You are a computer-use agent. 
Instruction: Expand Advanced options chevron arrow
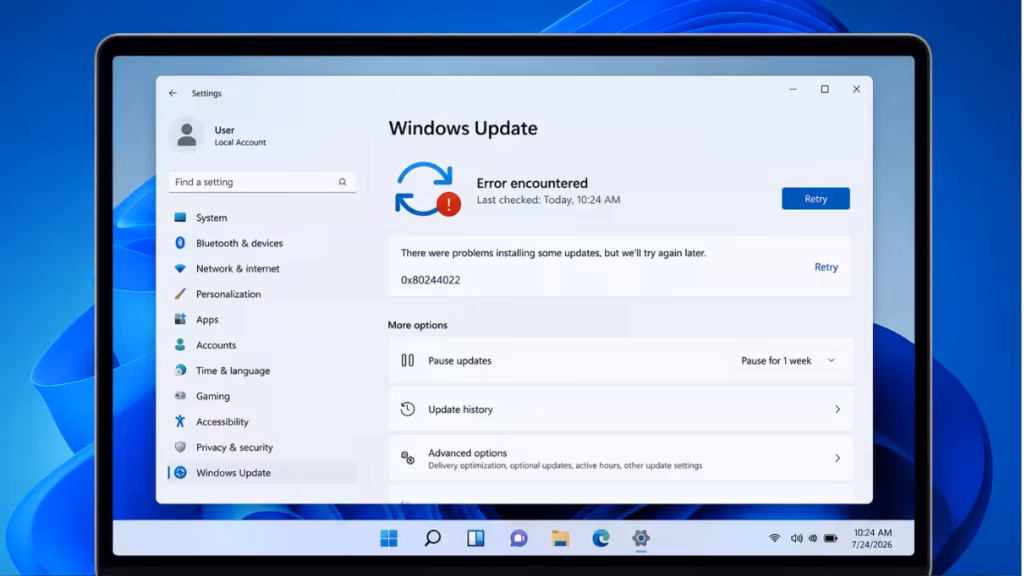pos(837,458)
